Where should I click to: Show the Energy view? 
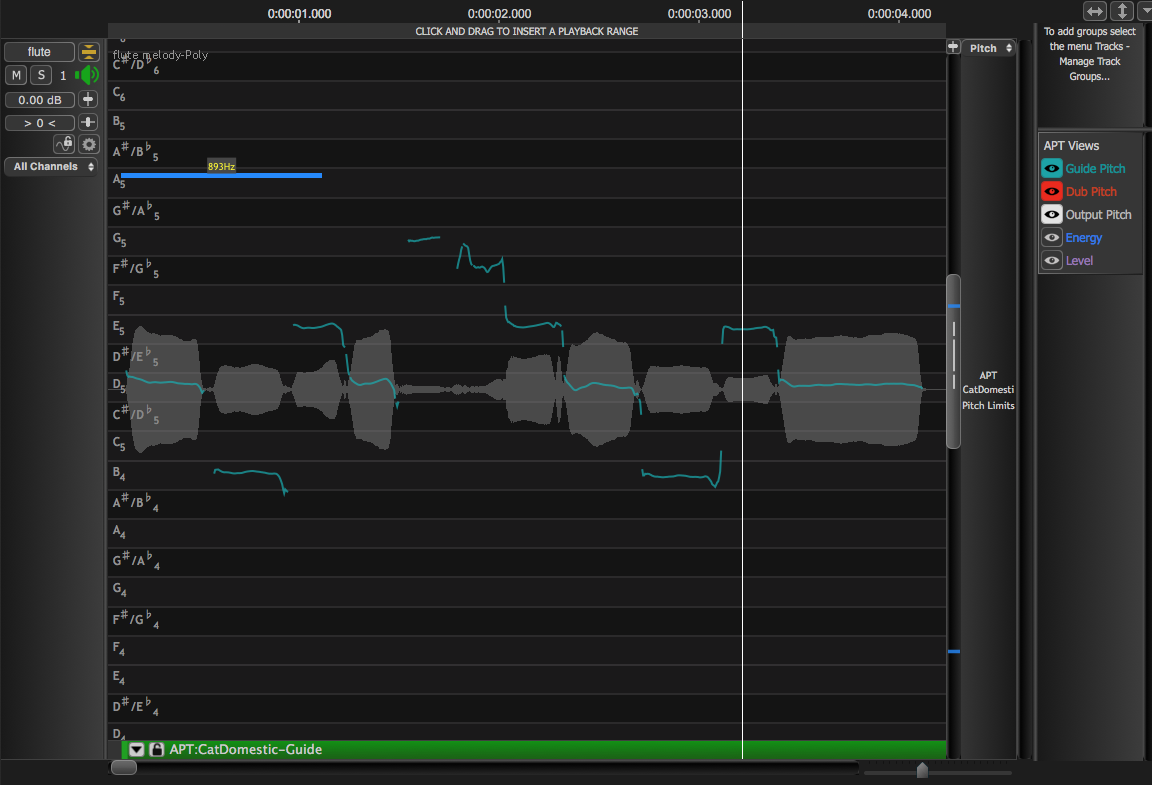pyautogui.click(x=1051, y=238)
